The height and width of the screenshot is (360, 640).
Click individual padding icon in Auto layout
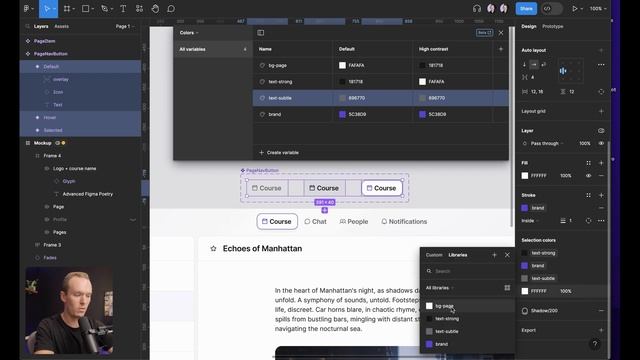(x=601, y=92)
